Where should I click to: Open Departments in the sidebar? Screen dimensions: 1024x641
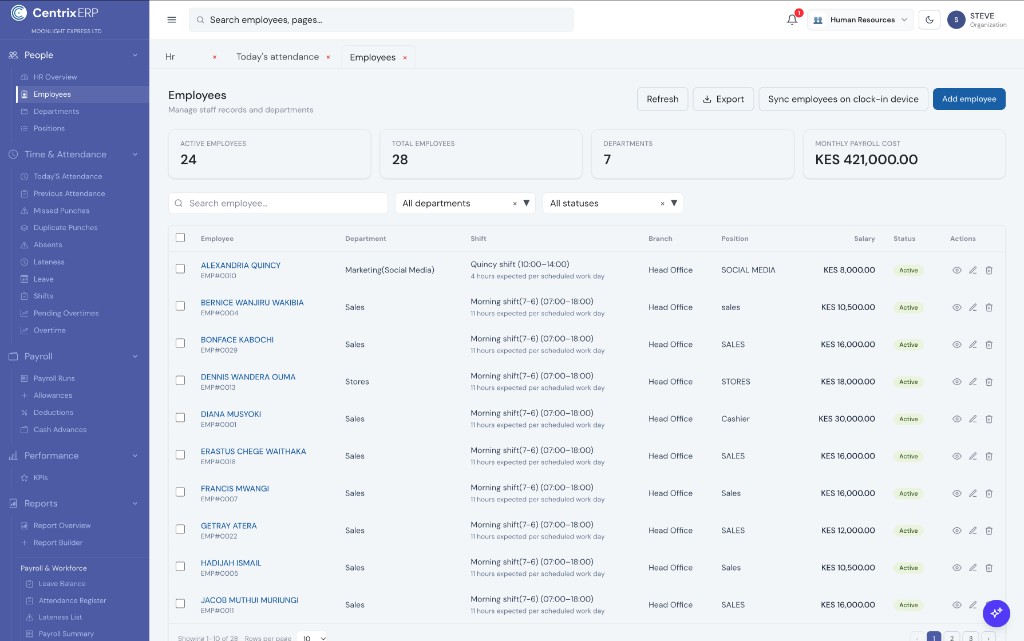pyautogui.click(x=56, y=112)
